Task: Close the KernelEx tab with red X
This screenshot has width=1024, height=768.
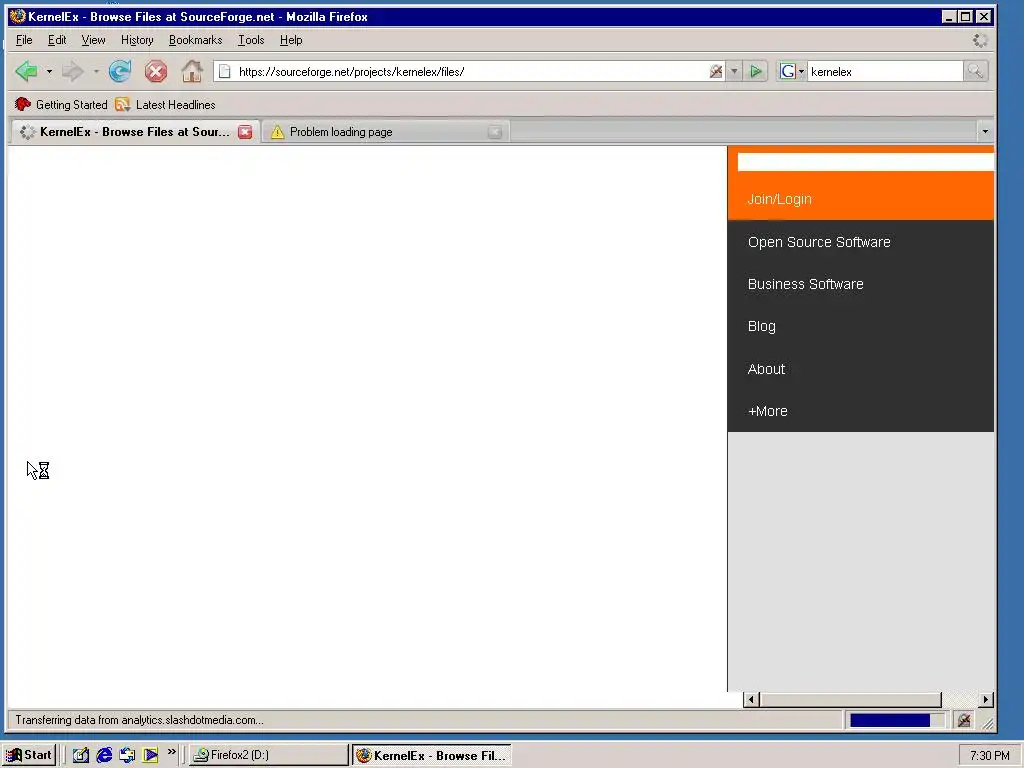Action: (245, 132)
